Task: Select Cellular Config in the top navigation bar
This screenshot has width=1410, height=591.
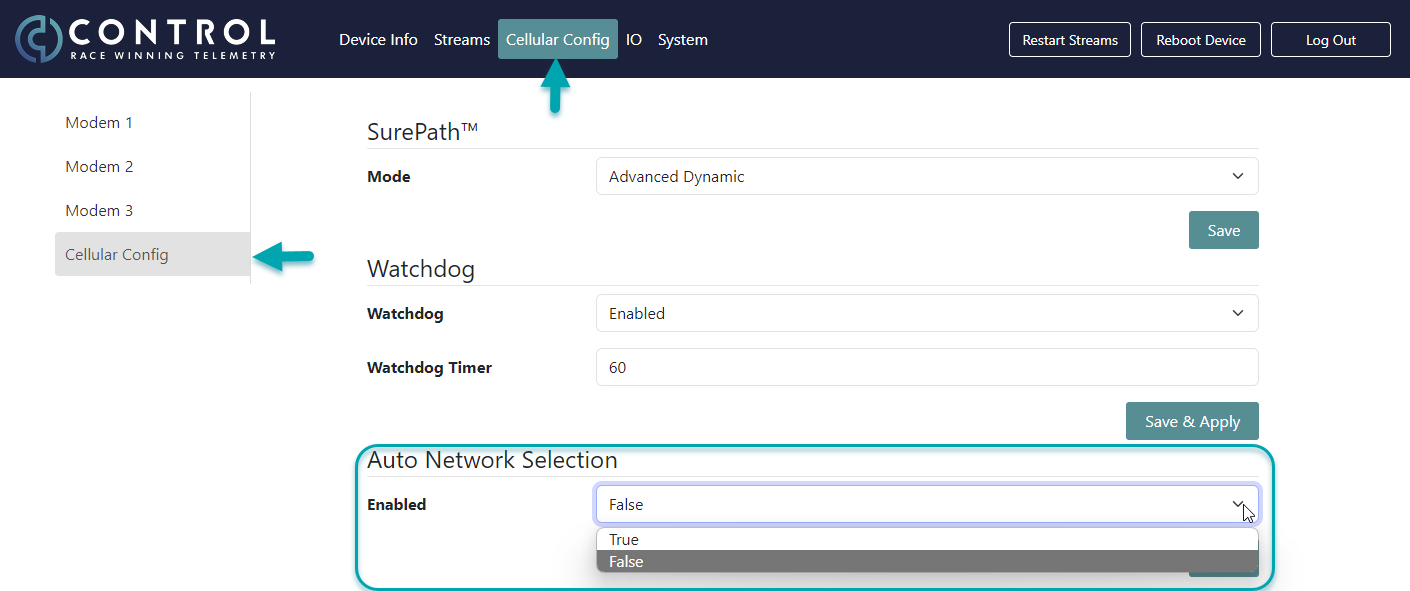Action: pyautogui.click(x=557, y=40)
